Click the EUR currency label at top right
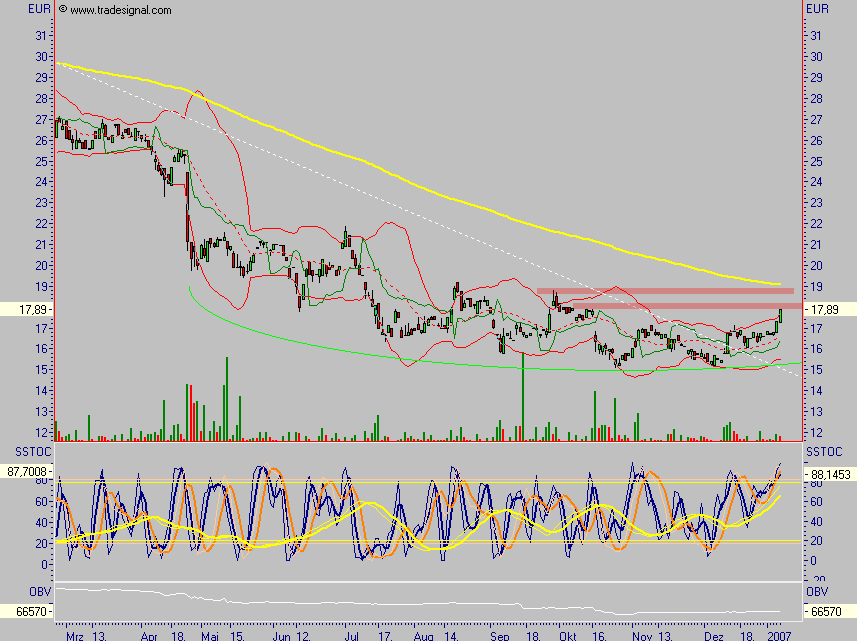The image size is (857, 641). coord(817,9)
